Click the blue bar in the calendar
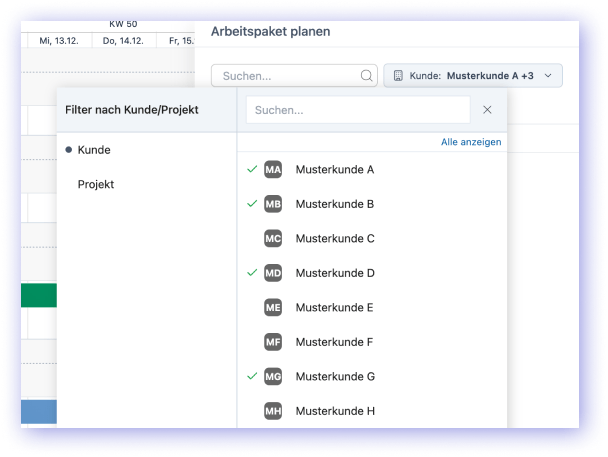Image resolution: width=608 pixels, height=457 pixels. tap(39, 412)
